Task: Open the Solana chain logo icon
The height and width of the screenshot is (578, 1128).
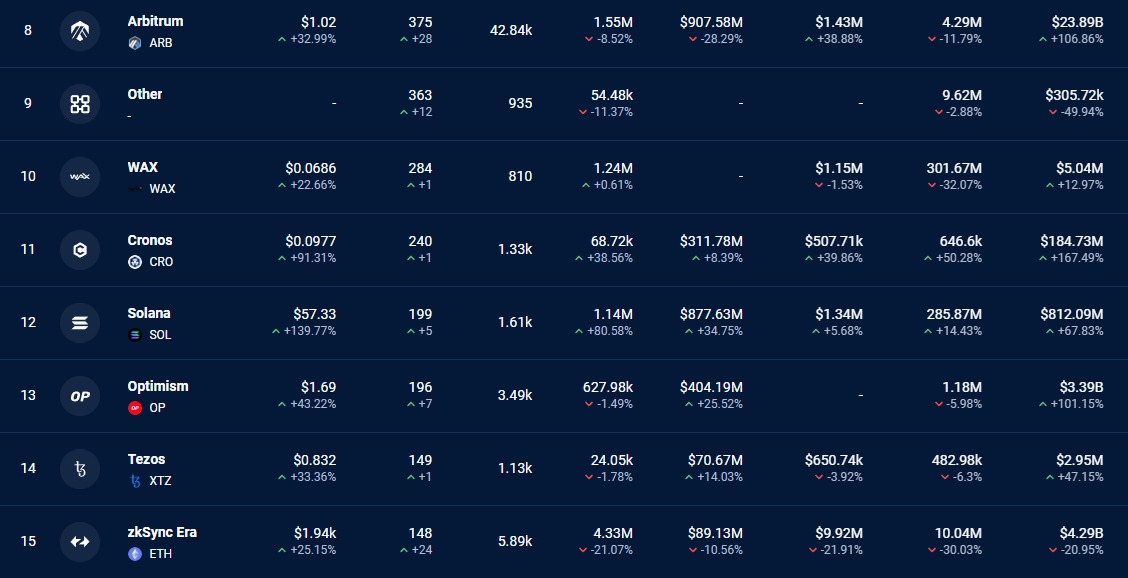Action: (x=80, y=322)
